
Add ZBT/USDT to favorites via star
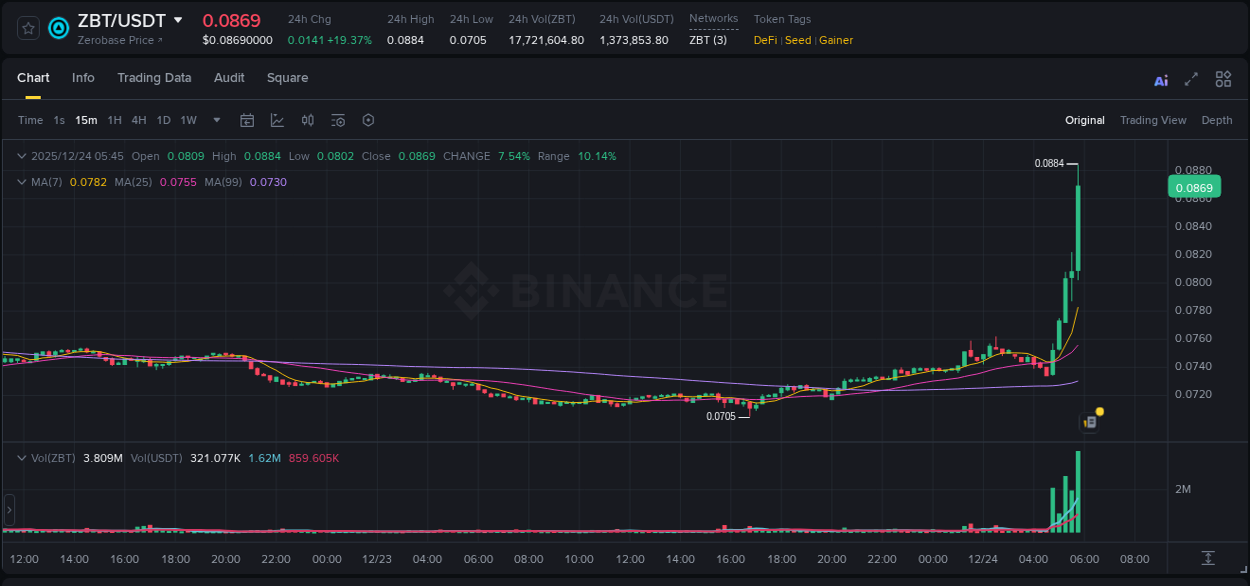27,28
